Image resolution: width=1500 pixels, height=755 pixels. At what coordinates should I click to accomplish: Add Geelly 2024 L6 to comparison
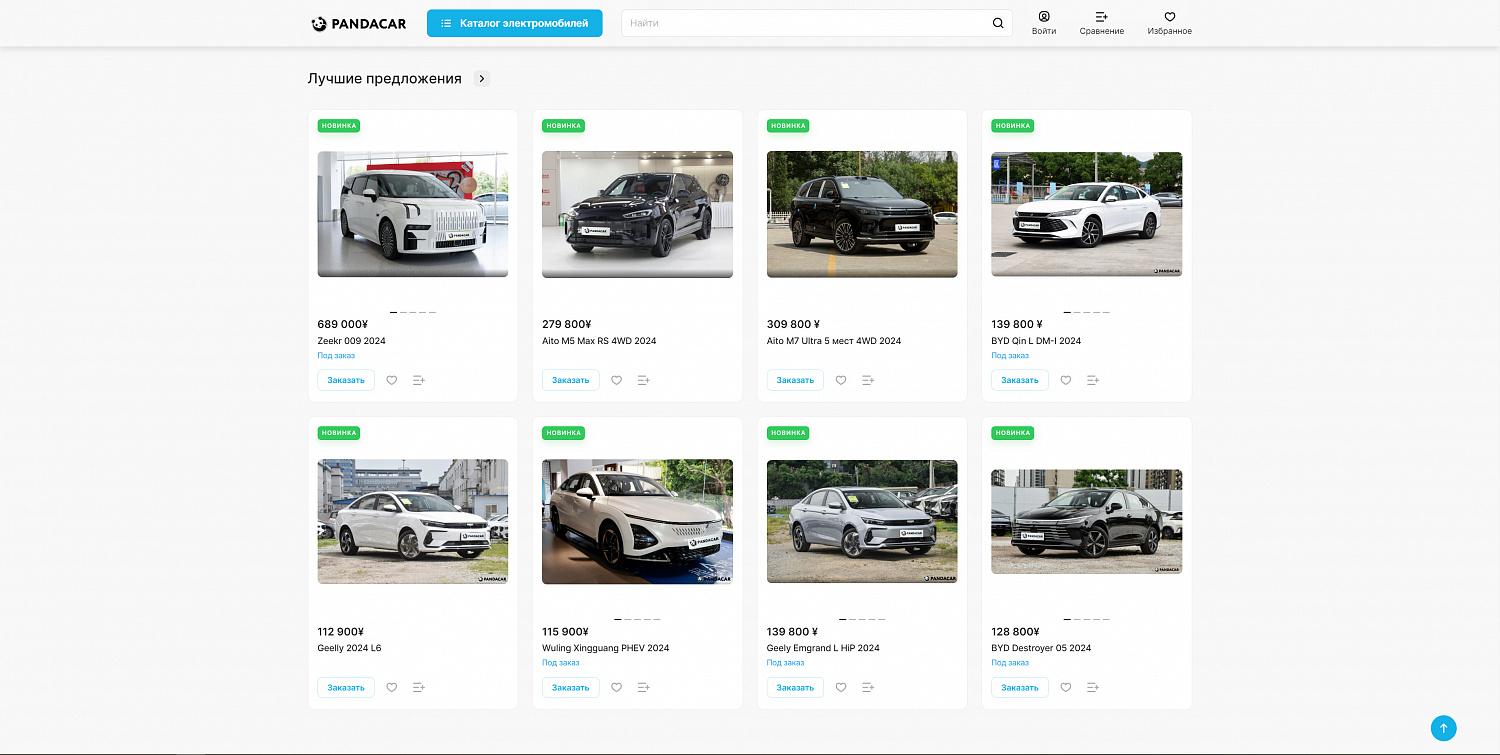tap(419, 687)
